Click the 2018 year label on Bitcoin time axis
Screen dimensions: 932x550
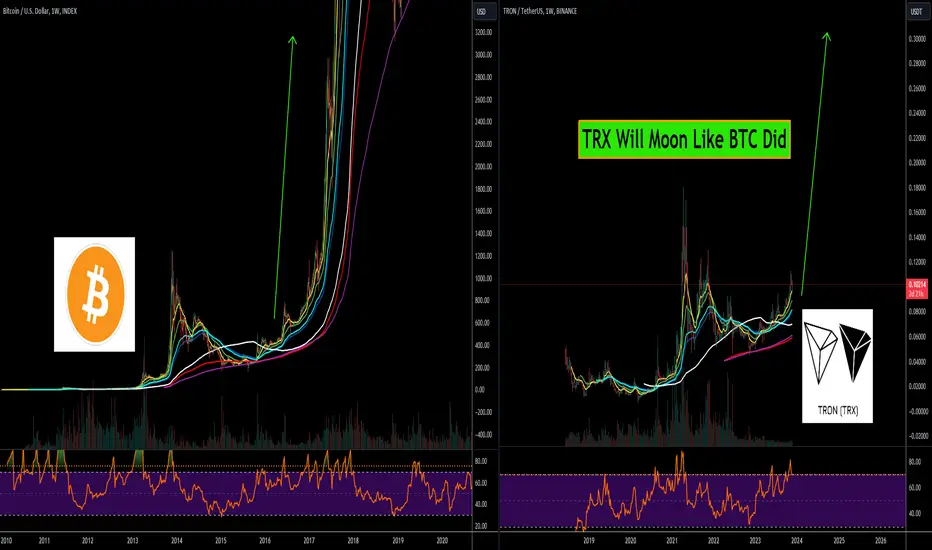click(353, 540)
